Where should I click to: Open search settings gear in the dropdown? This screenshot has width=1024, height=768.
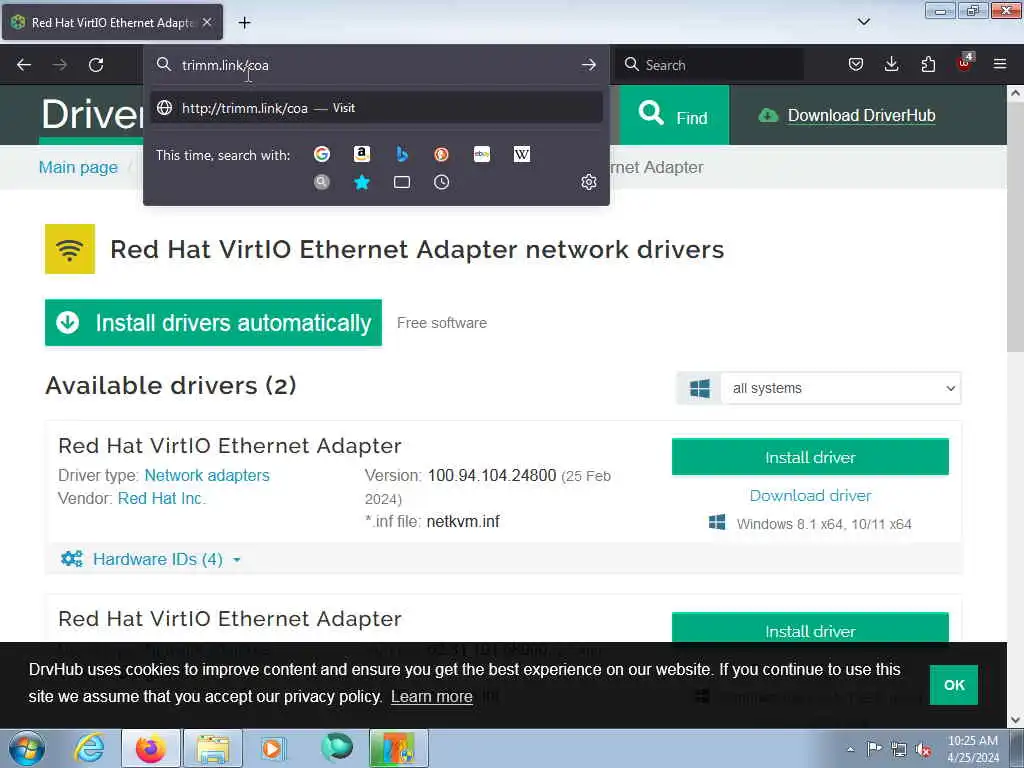tap(588, 182)
